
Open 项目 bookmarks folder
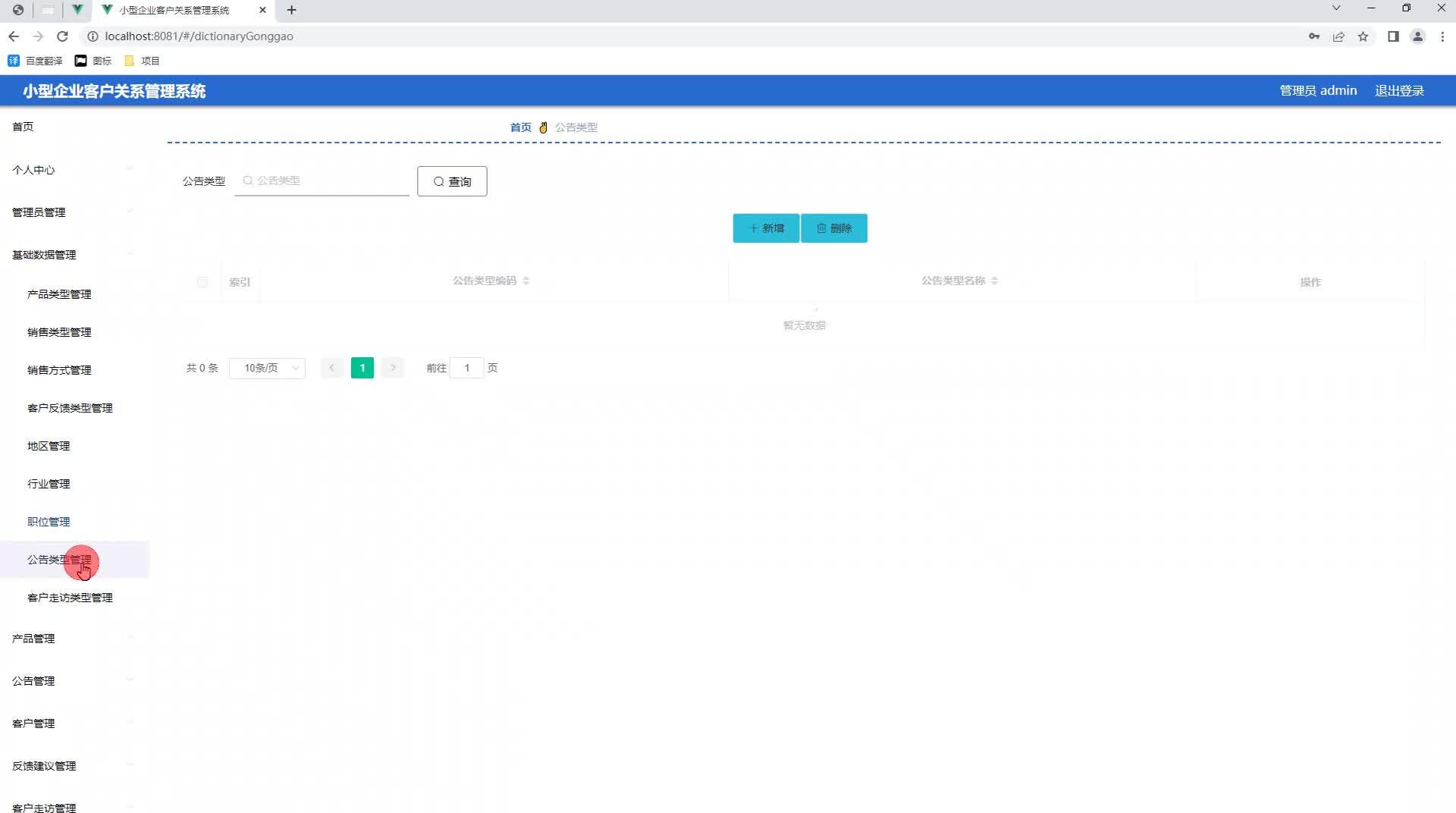(142, 61)
